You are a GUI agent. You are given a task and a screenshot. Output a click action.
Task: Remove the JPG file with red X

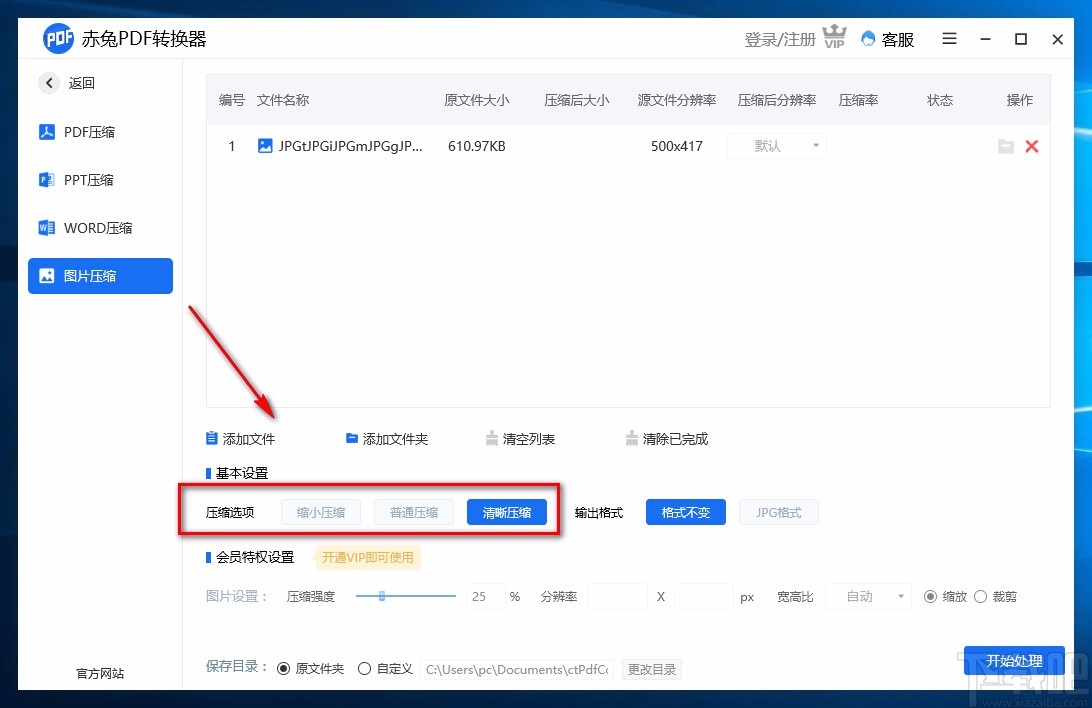[x=1032, y=146]
